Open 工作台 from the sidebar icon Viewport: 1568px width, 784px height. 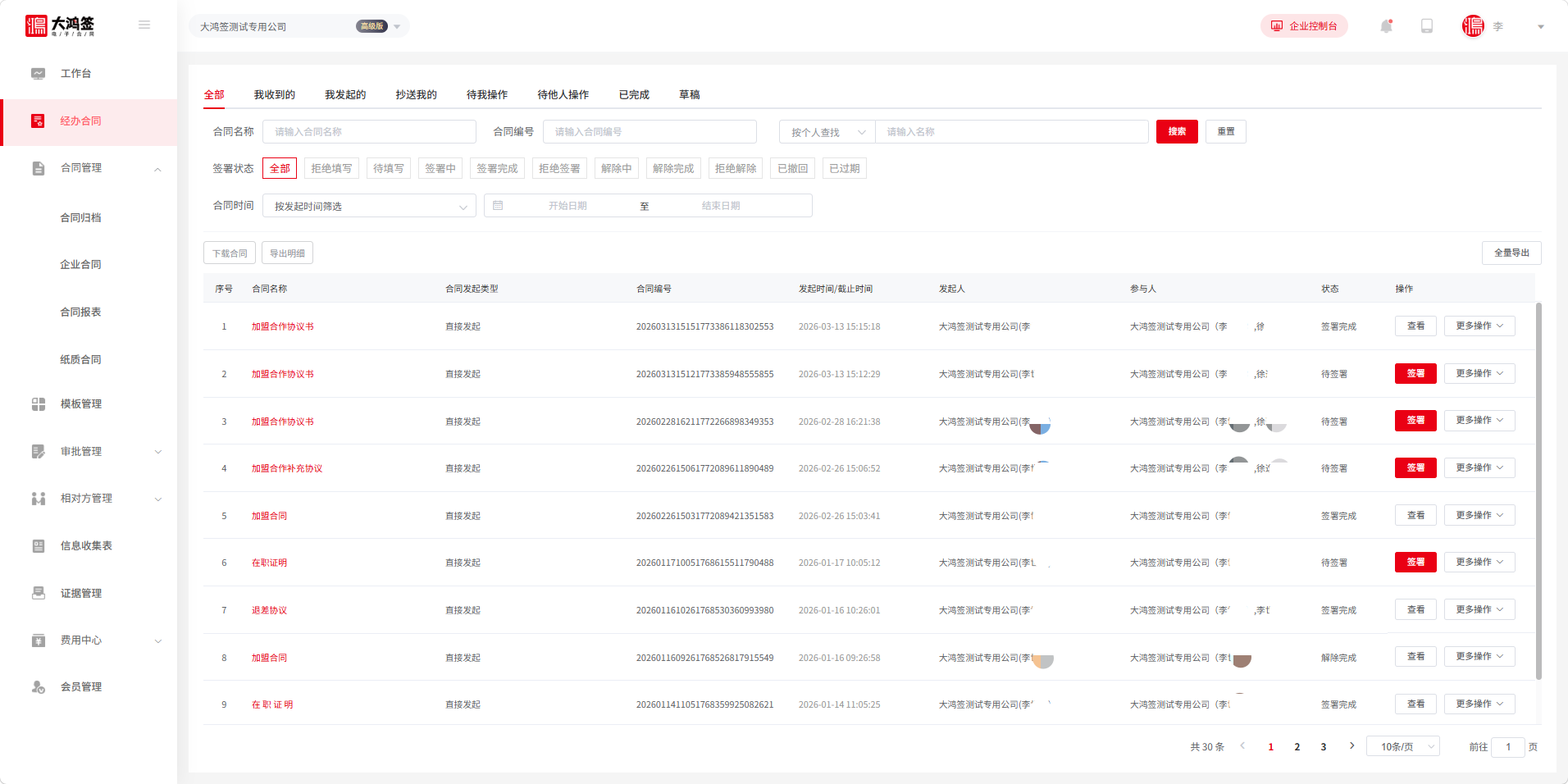(39, 74)
